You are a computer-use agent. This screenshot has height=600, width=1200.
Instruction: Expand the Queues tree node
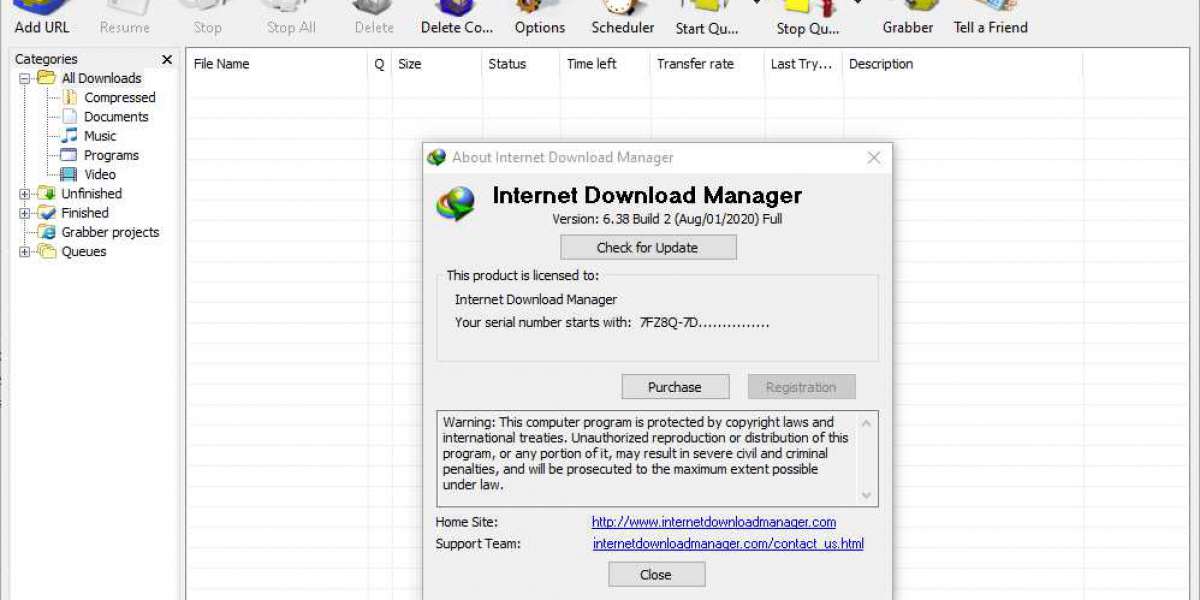[x=25, y=252]
